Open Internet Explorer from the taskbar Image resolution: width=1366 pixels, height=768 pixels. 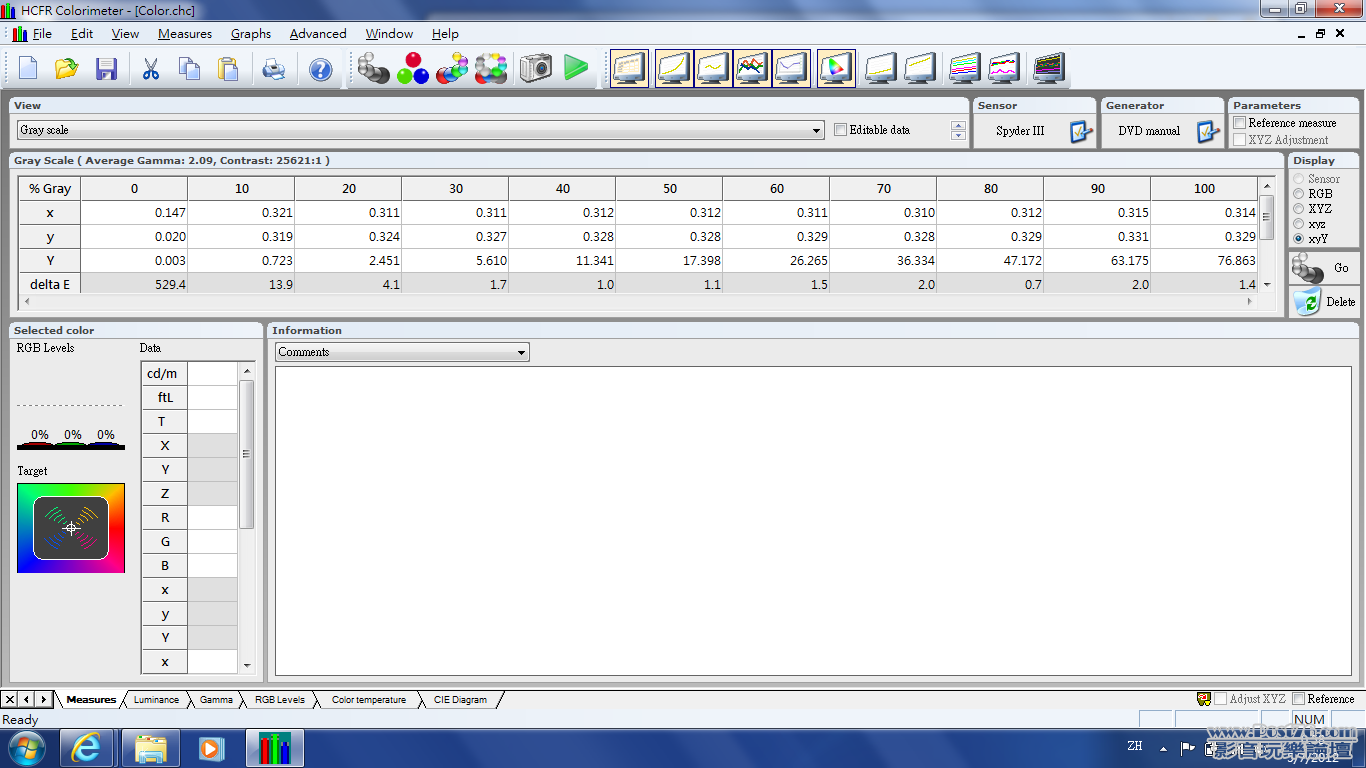[87, 748]
